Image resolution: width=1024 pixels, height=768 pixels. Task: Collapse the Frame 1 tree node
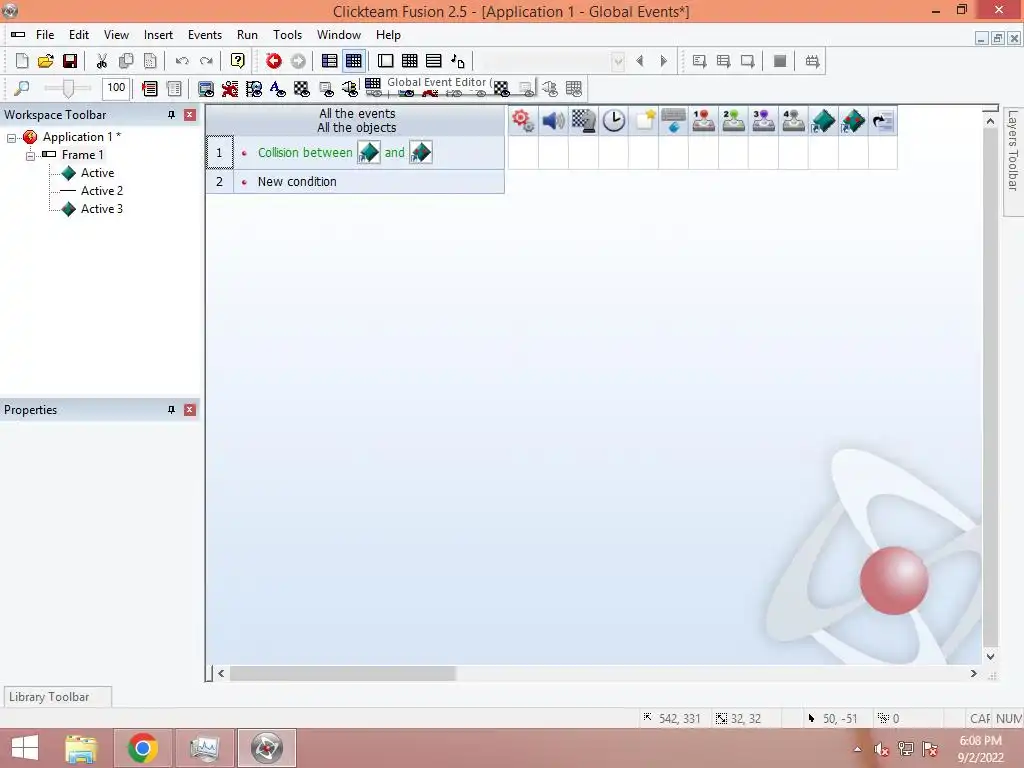[30, 155]
